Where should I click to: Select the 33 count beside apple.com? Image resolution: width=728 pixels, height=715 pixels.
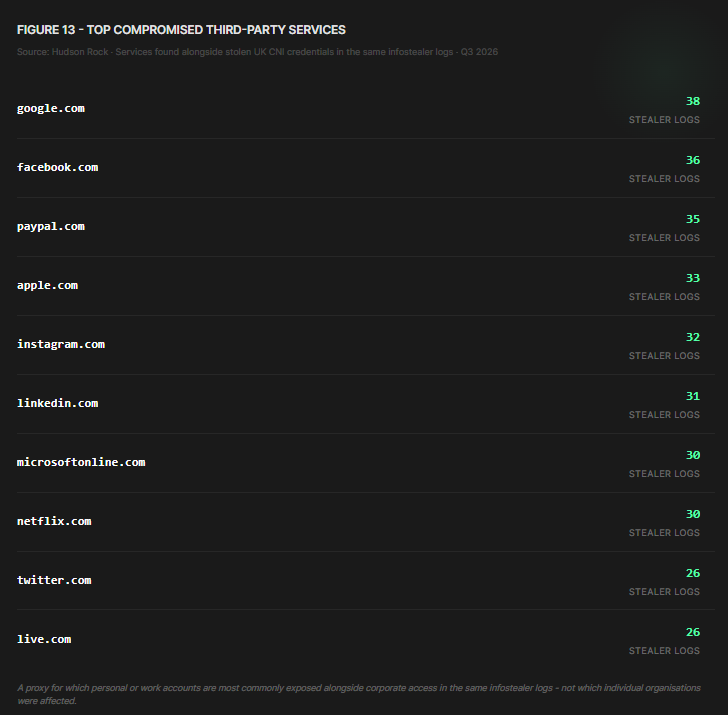[693, 278]
